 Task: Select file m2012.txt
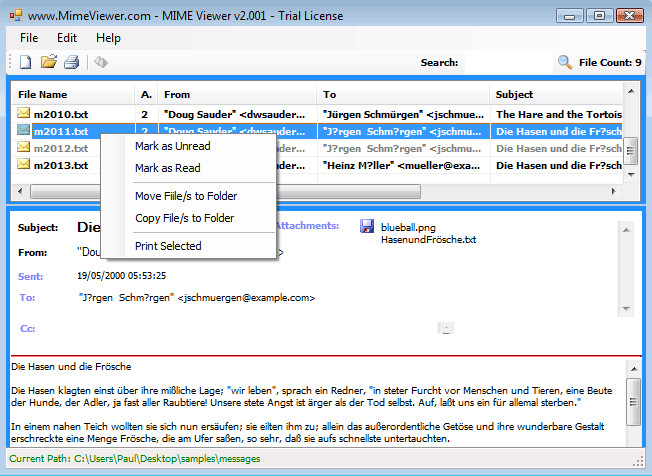click(x=61, y=148)
